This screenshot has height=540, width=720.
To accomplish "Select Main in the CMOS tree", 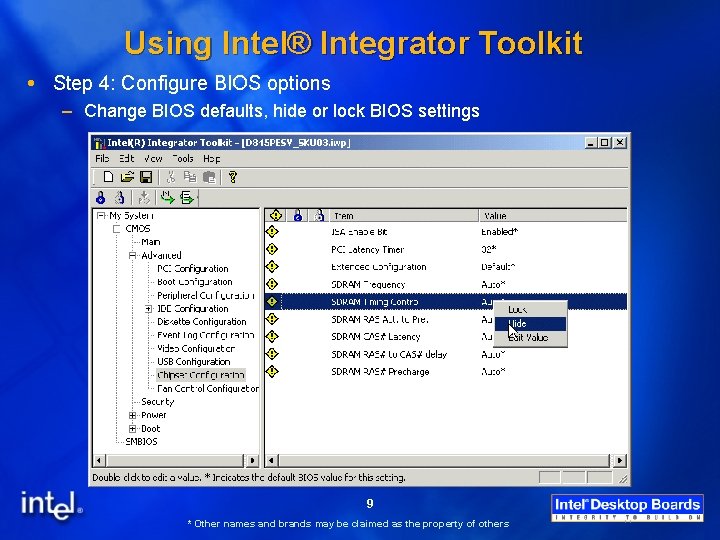I will pos(151,242).
